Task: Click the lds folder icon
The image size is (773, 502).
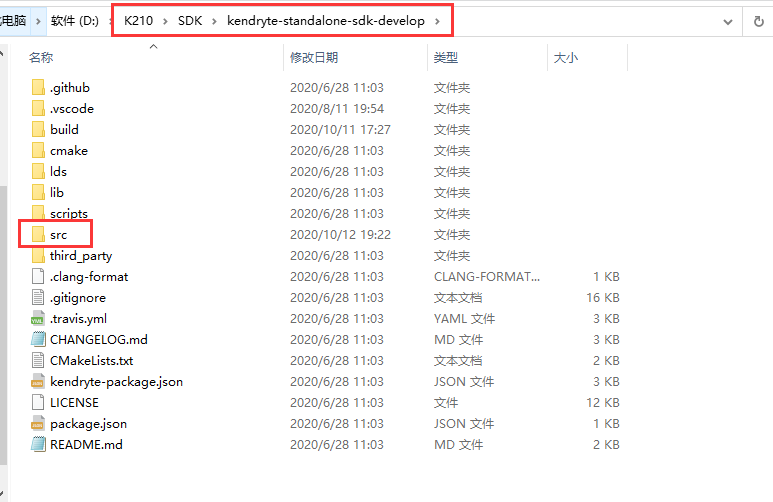Action: [38, 172]
